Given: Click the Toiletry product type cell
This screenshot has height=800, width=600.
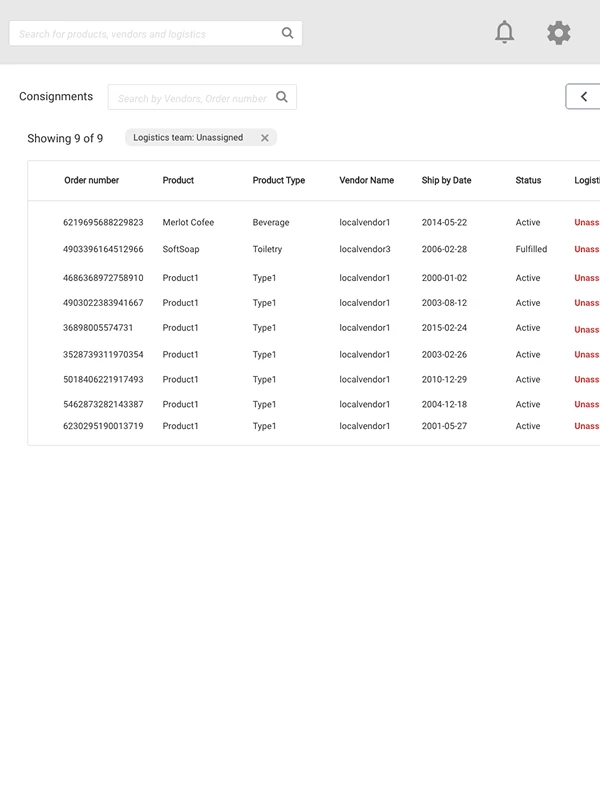Looking at the screenshot, I should point(267,249).
